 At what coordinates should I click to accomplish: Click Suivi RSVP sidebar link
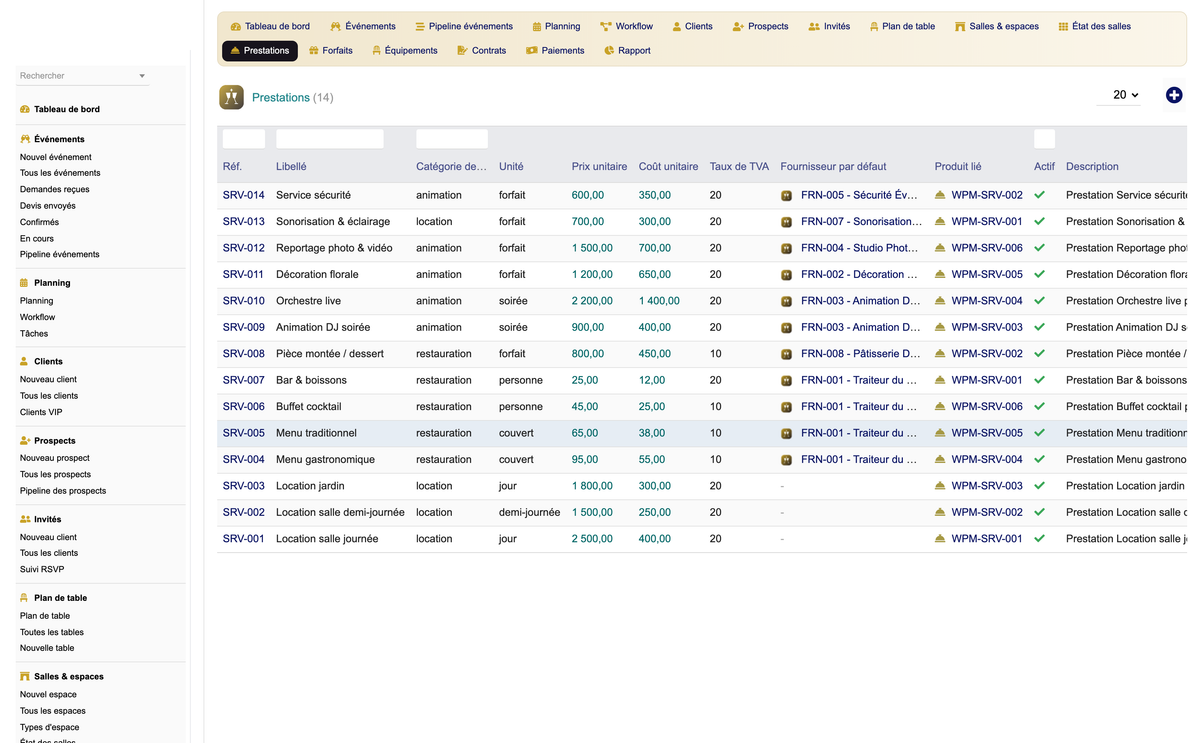pyautogui.click(x=42, y=569)
